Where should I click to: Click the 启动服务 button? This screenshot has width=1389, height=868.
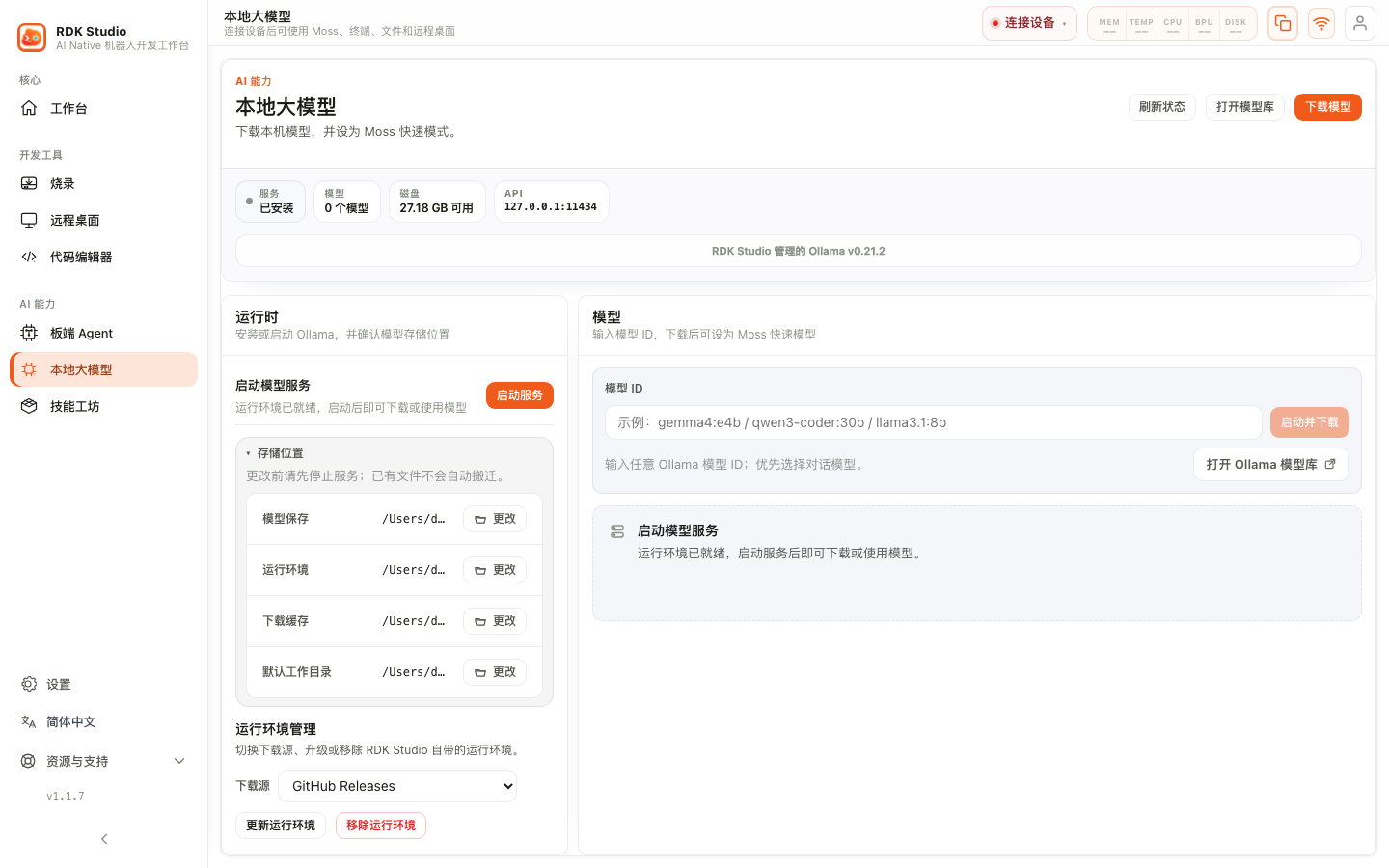coord(520,395)
